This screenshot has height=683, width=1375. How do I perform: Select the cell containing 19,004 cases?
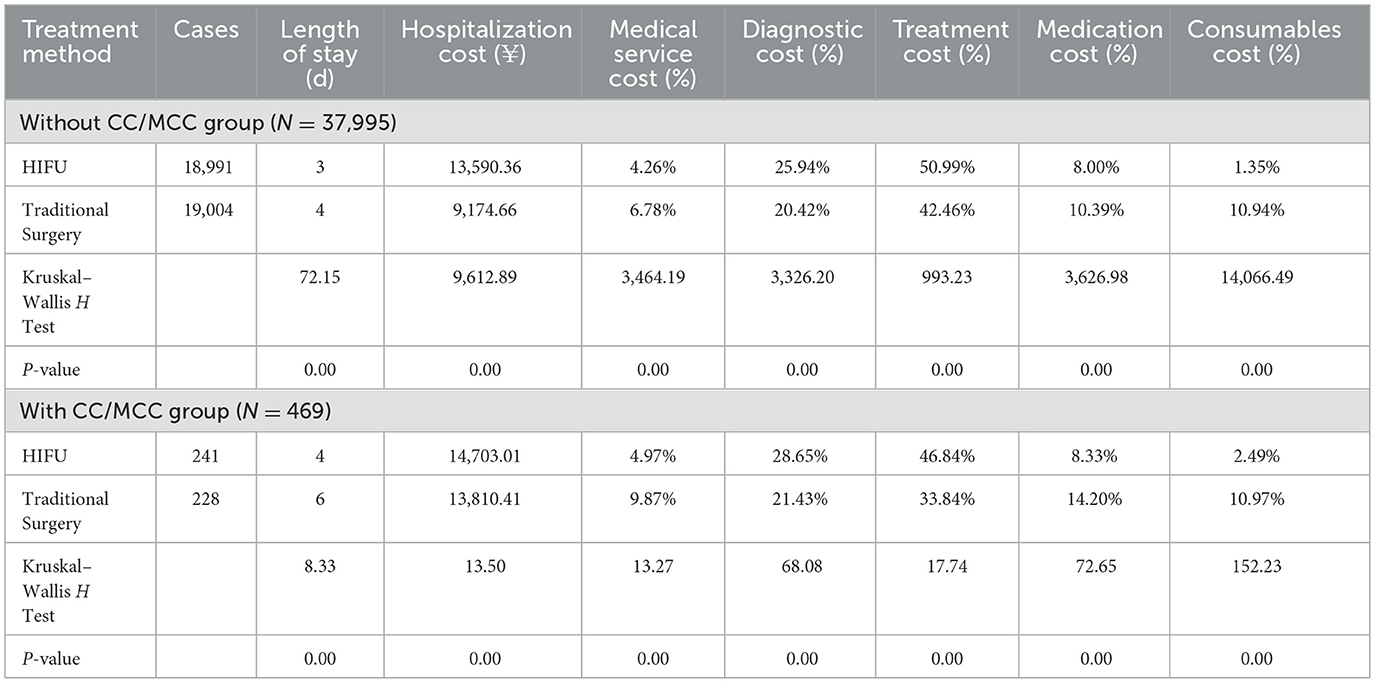tap(206, 210)
